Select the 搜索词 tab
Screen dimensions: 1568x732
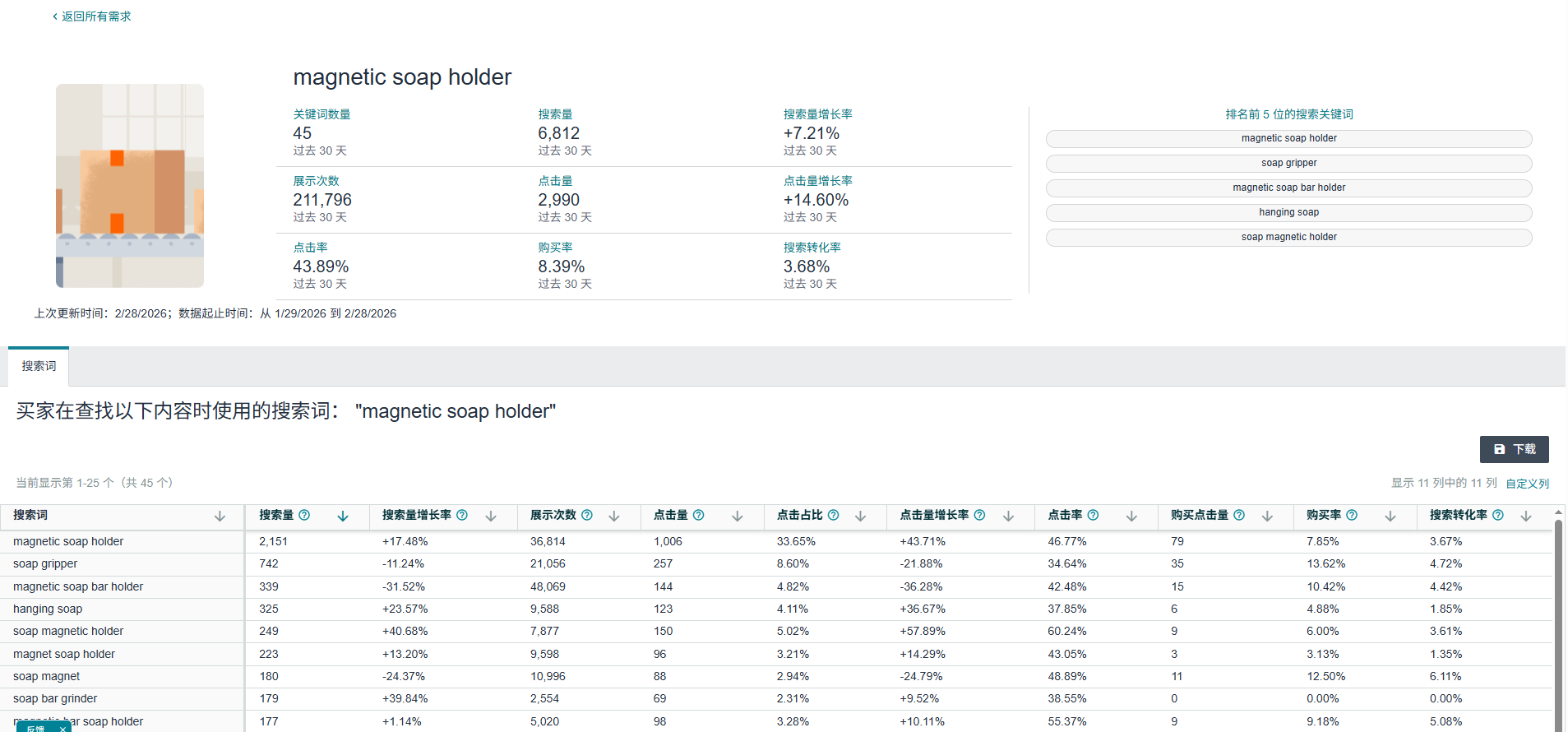39,366
